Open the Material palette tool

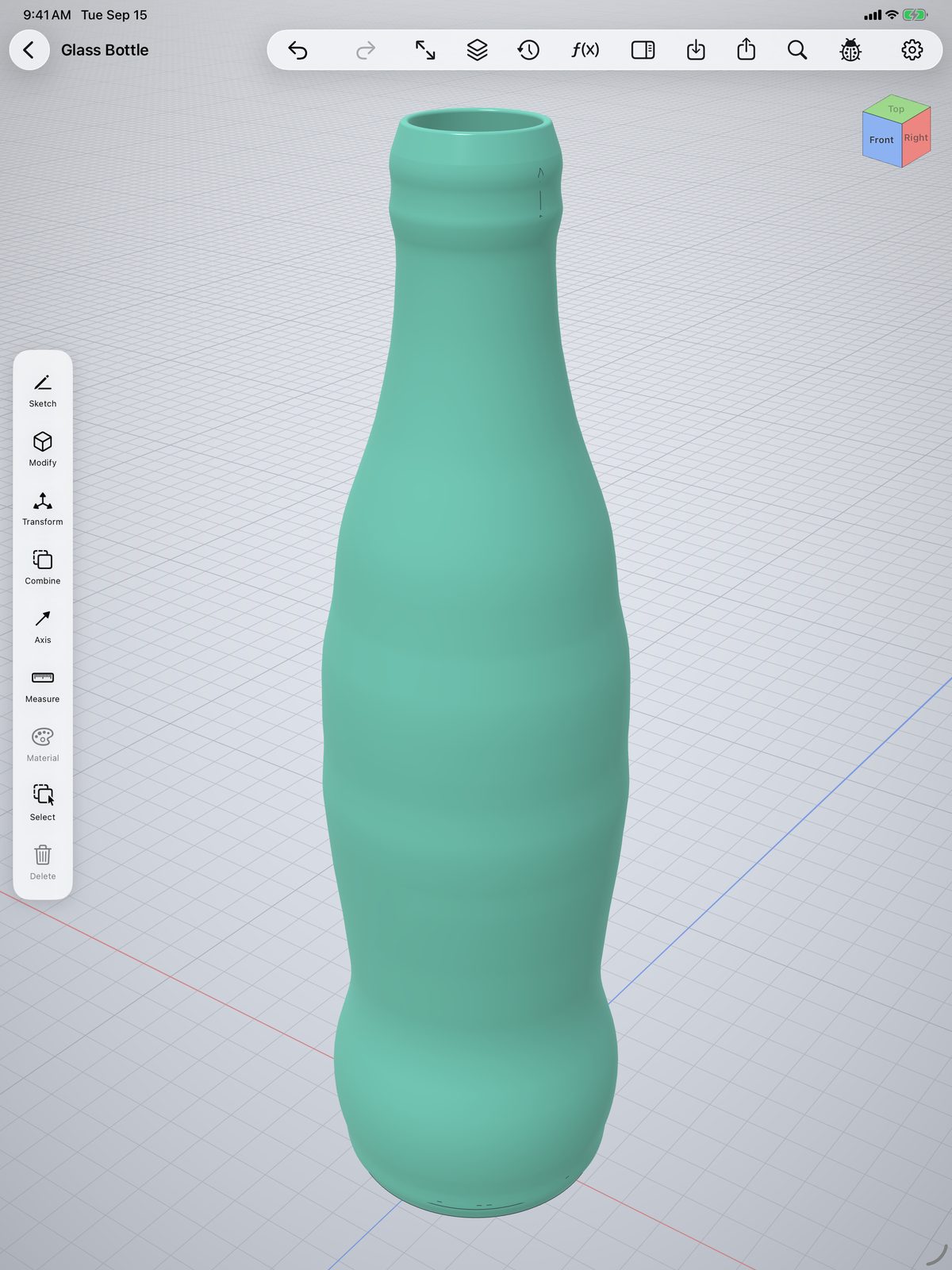point(43,745)
